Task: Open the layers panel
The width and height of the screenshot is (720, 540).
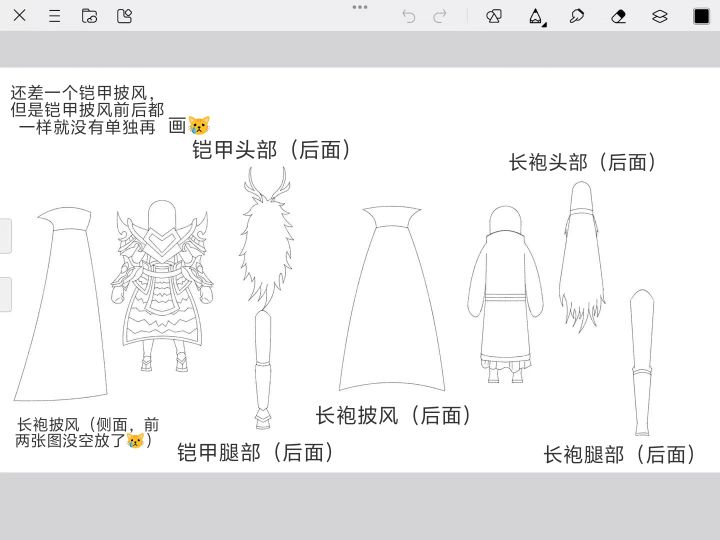Action: (x=660, y=17)
